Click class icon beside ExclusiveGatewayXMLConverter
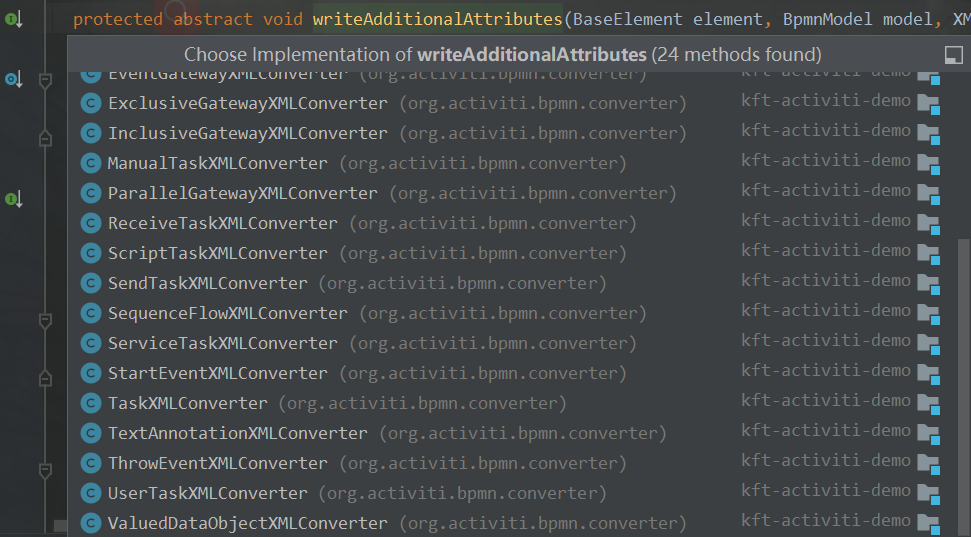 click(x=91, y=103)
